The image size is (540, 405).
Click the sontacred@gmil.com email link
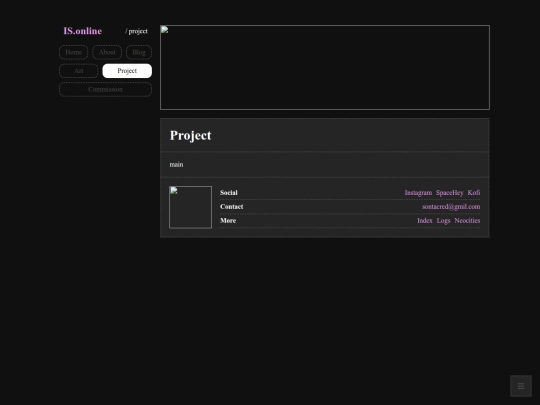tap(451, 207)
